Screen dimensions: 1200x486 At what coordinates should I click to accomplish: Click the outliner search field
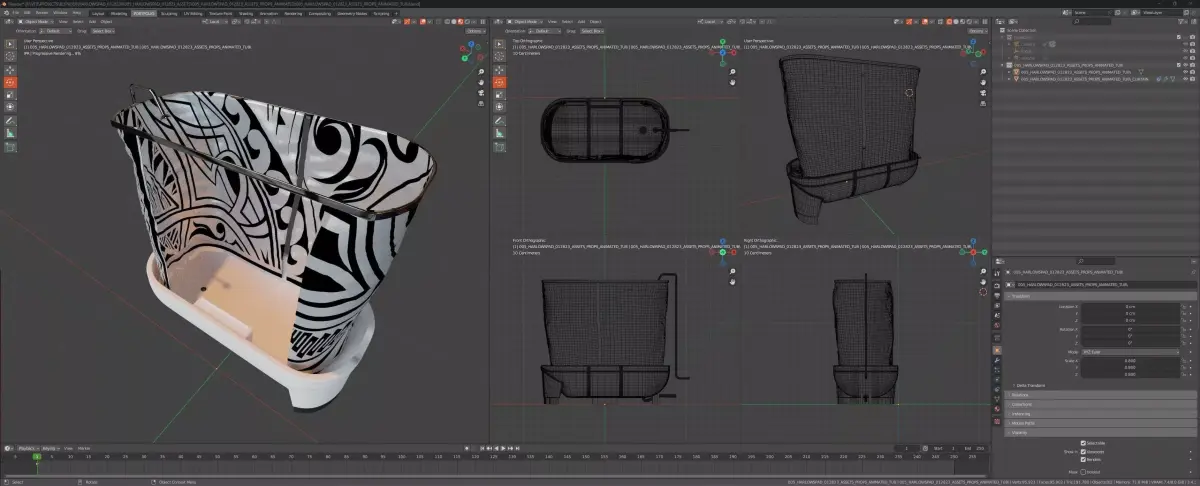1092,21
